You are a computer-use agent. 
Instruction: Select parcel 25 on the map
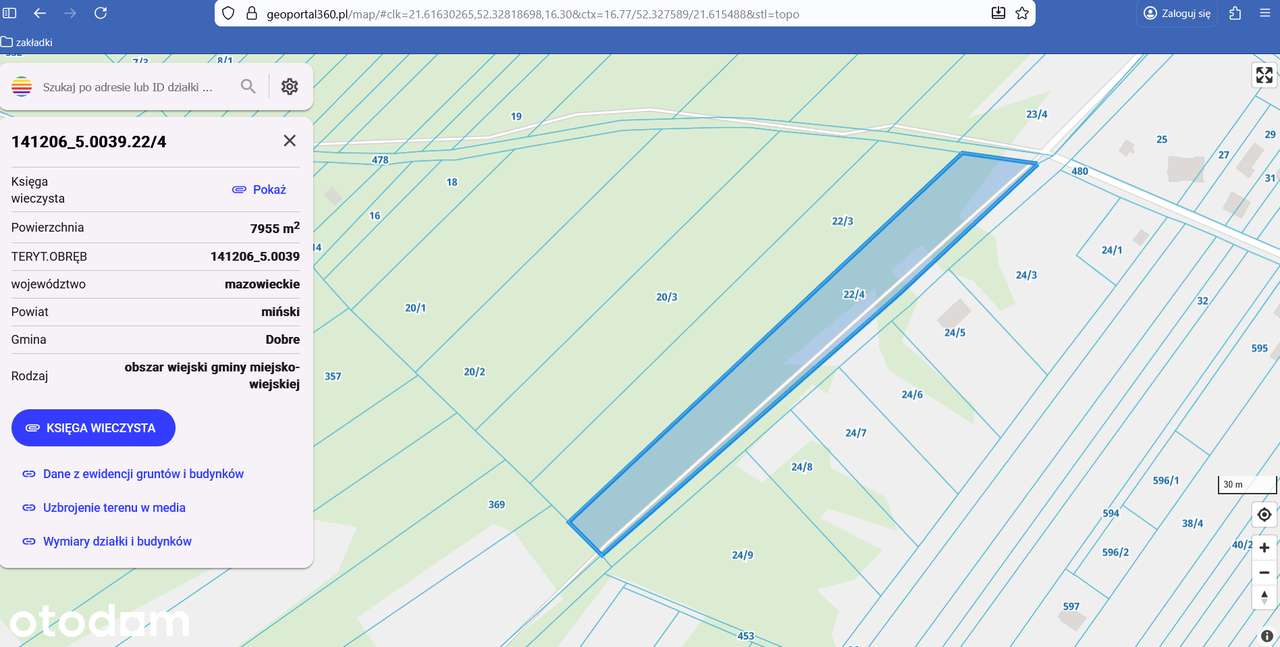[1162, 140]
